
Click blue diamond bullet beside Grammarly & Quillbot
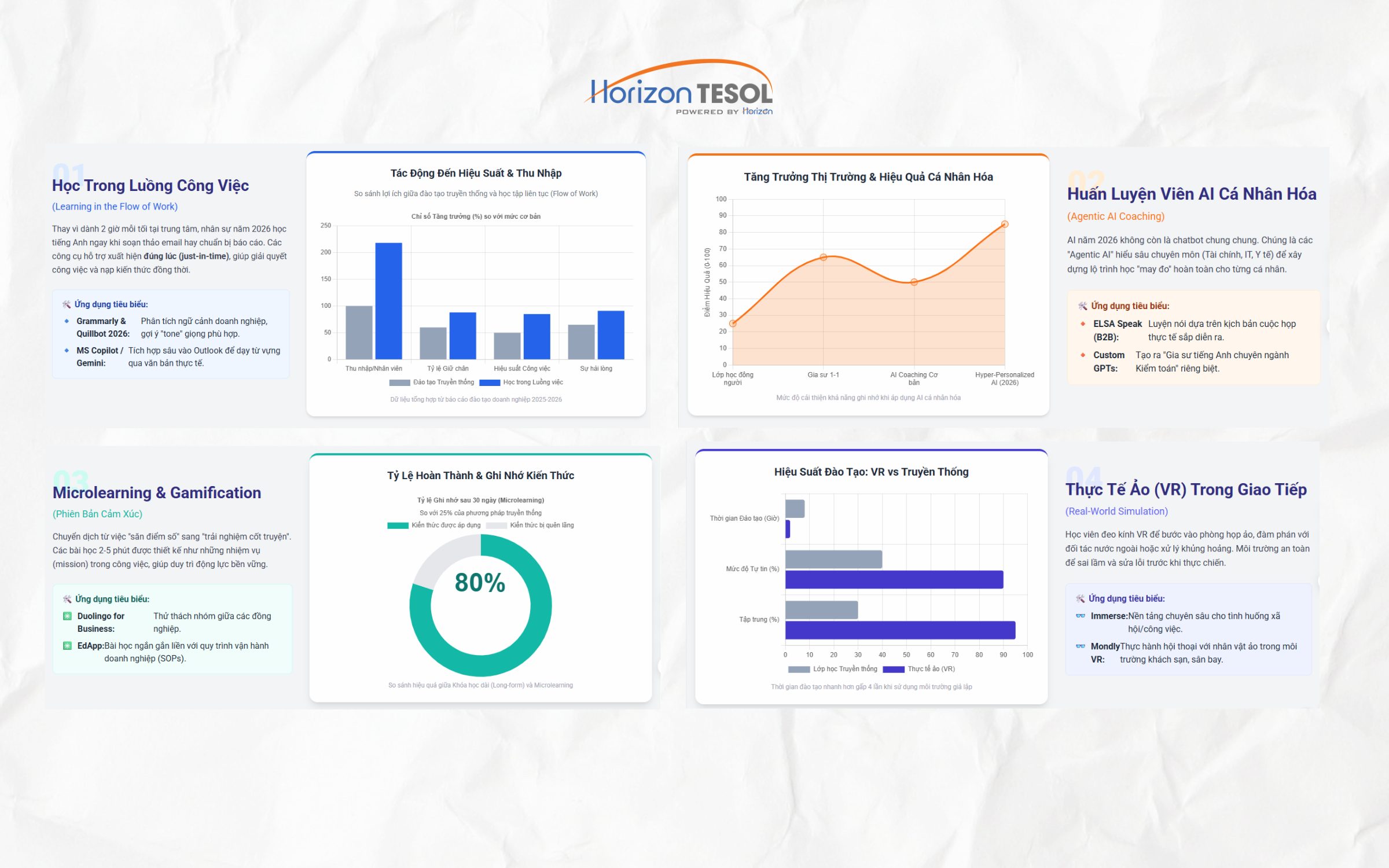click(x=67, y=321)
